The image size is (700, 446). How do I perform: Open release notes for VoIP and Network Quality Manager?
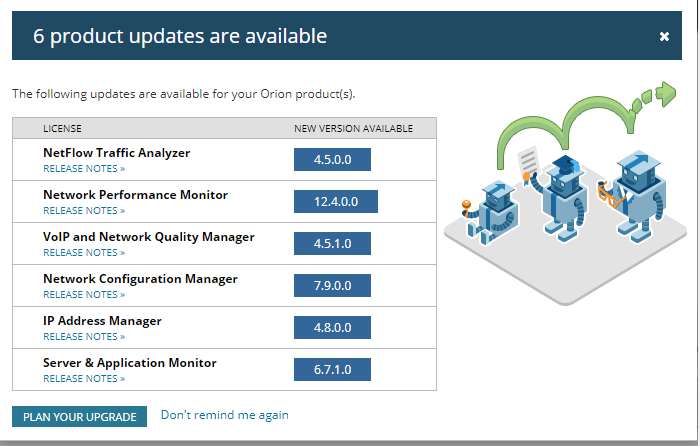coord(84,253)
